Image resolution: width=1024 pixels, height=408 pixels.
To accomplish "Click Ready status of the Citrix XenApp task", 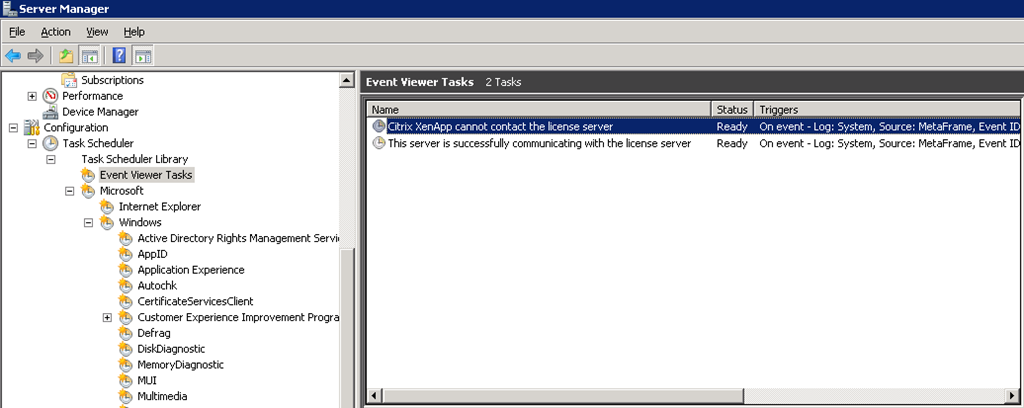I will (x=732, y=126).
